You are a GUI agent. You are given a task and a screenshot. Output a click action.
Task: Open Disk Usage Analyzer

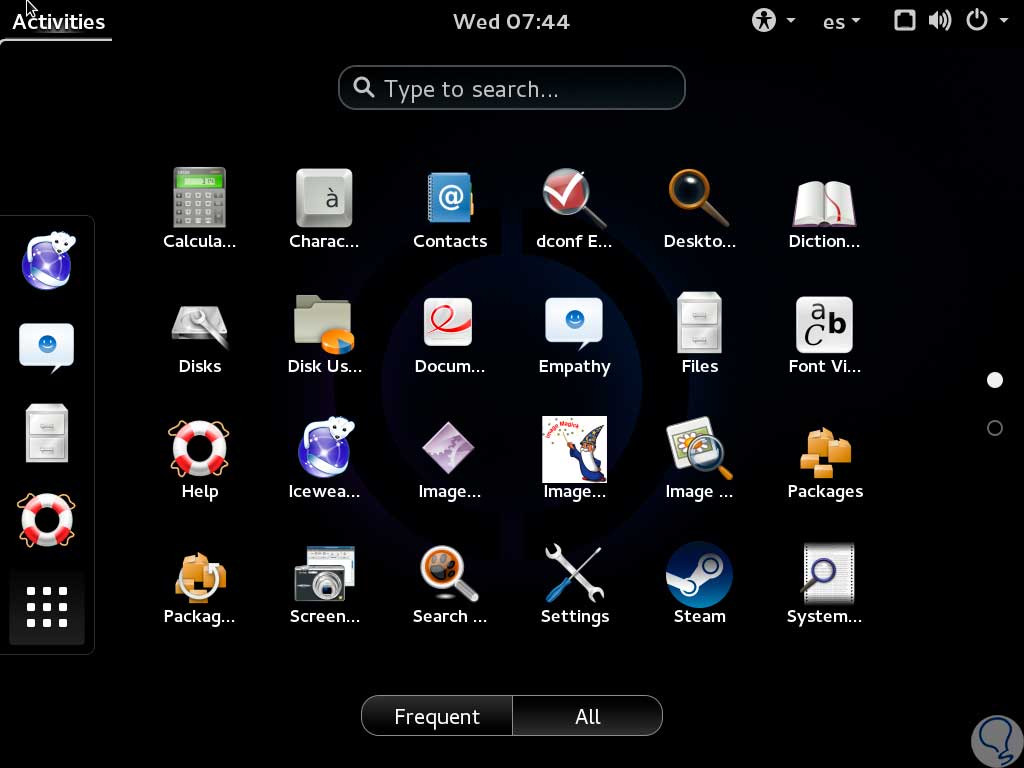pos(324,333)
